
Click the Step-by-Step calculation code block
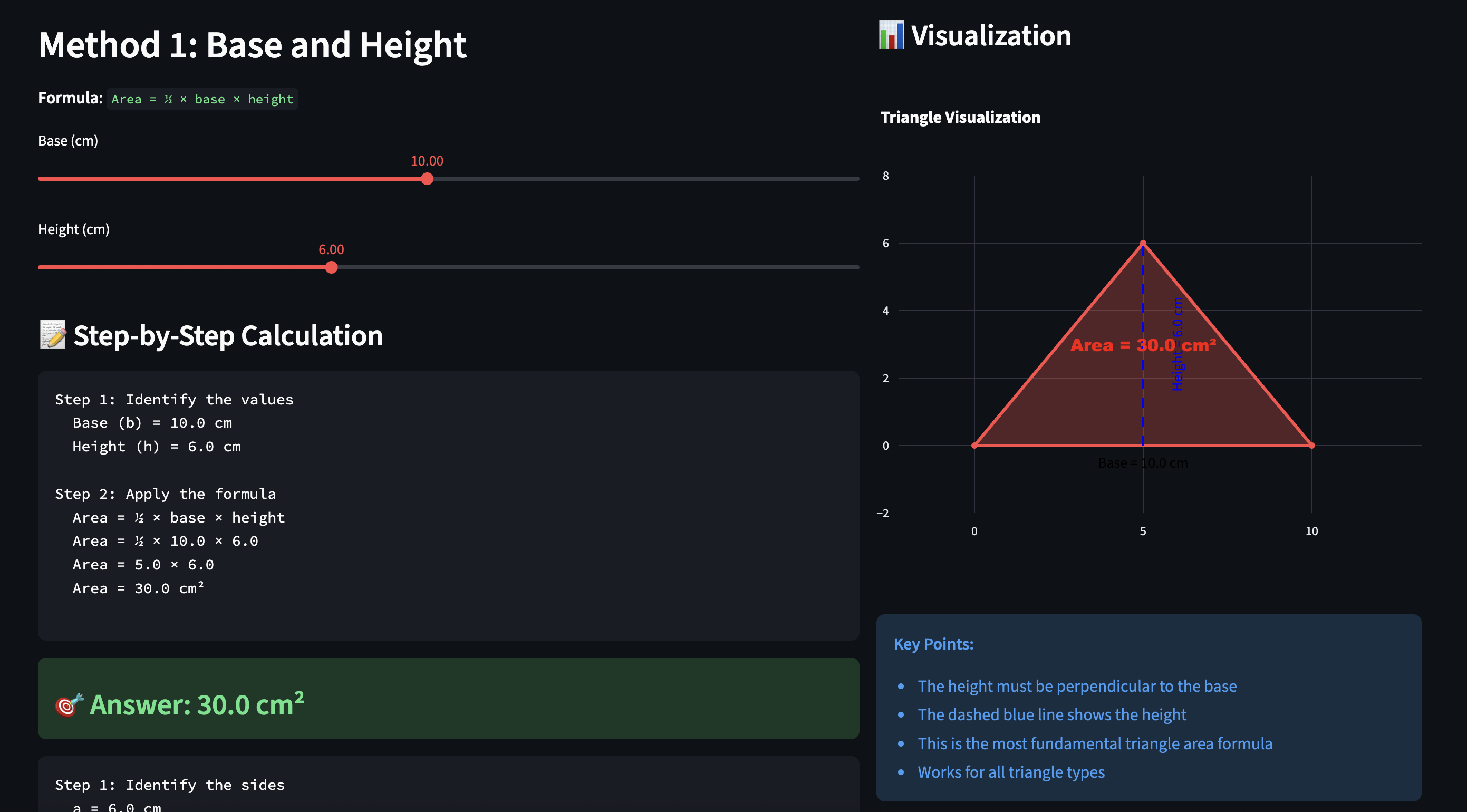(448, 505)
